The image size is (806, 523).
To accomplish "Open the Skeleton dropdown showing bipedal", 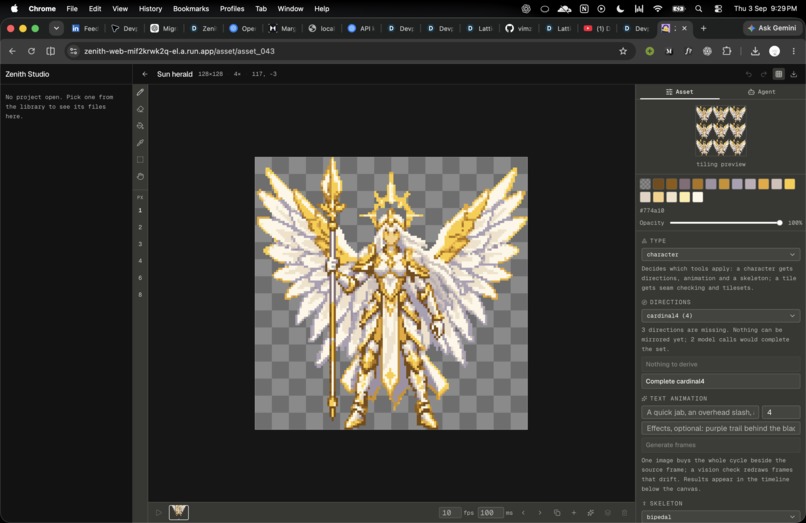I will (720, 517).
